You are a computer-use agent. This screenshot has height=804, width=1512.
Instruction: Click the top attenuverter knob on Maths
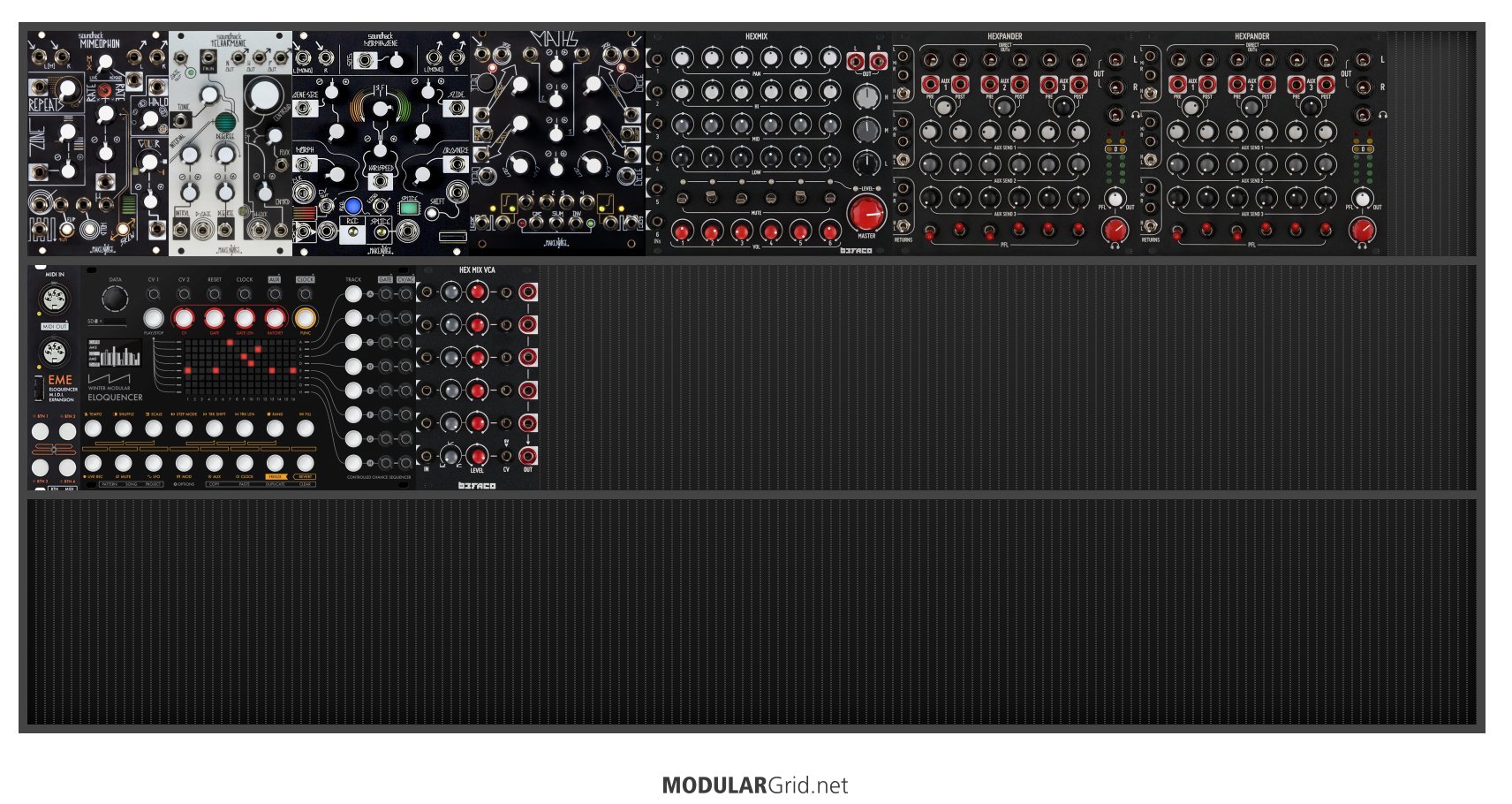[556, 64]
